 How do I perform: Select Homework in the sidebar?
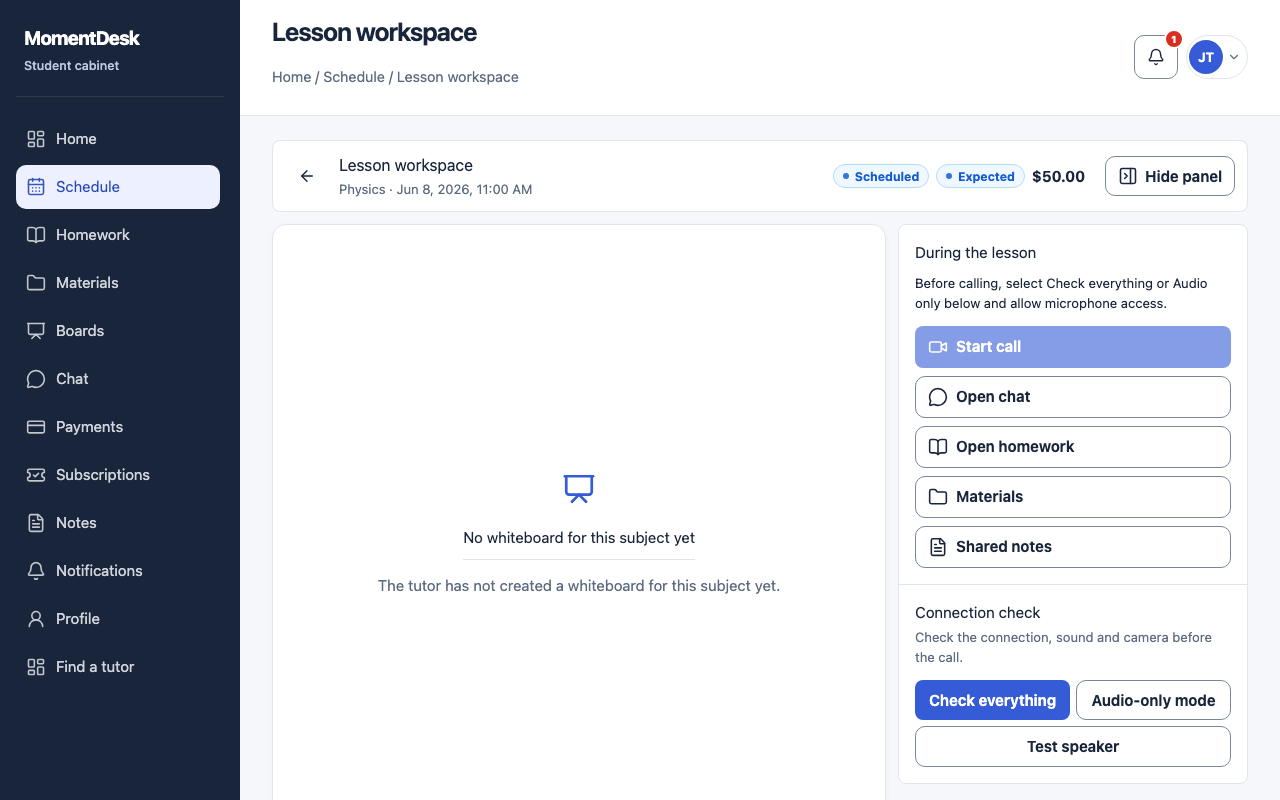(118, 235)
